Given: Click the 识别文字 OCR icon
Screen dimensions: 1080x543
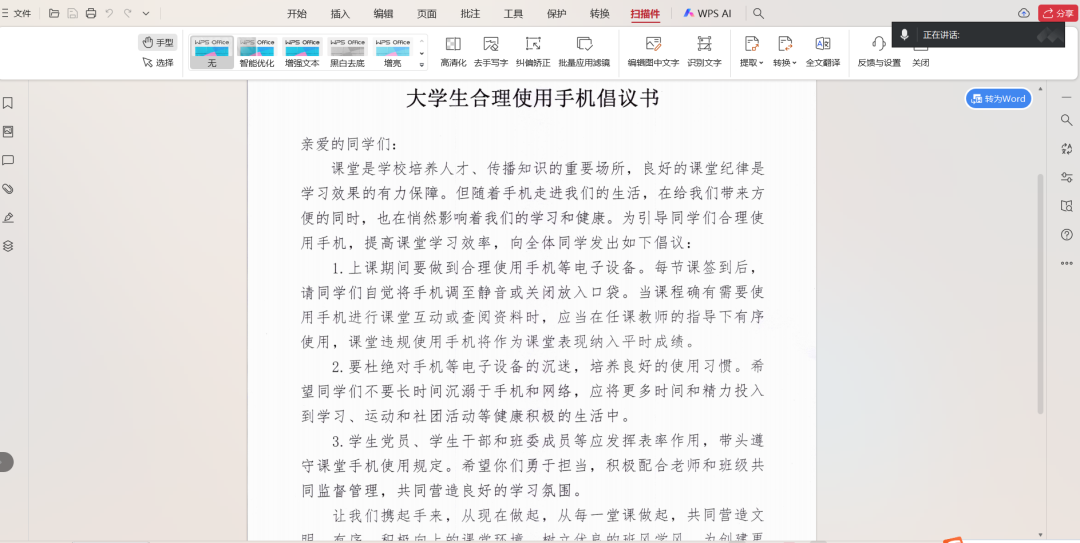Looking at the screenshot, I should [x=704, y=44].
